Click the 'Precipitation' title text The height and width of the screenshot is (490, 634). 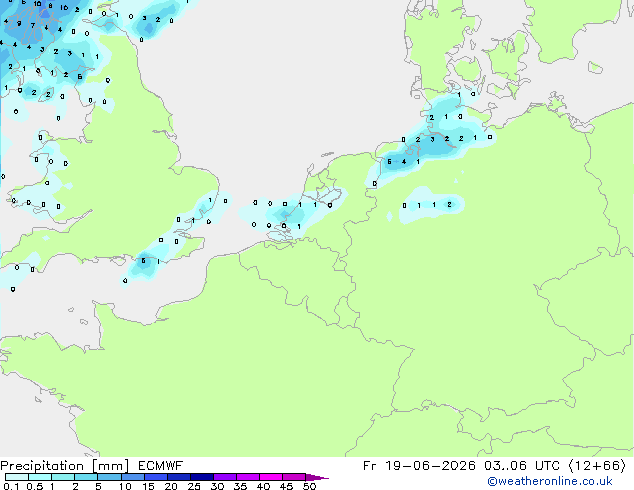pyautogui.click(x=42, y=466)
